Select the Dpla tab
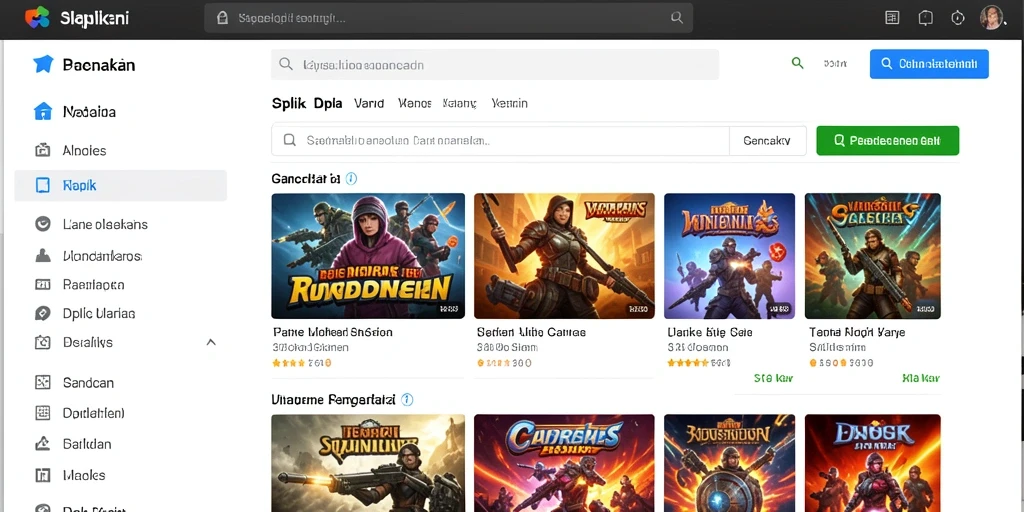This screenshot has height=512, width=1024. (328, 103)
